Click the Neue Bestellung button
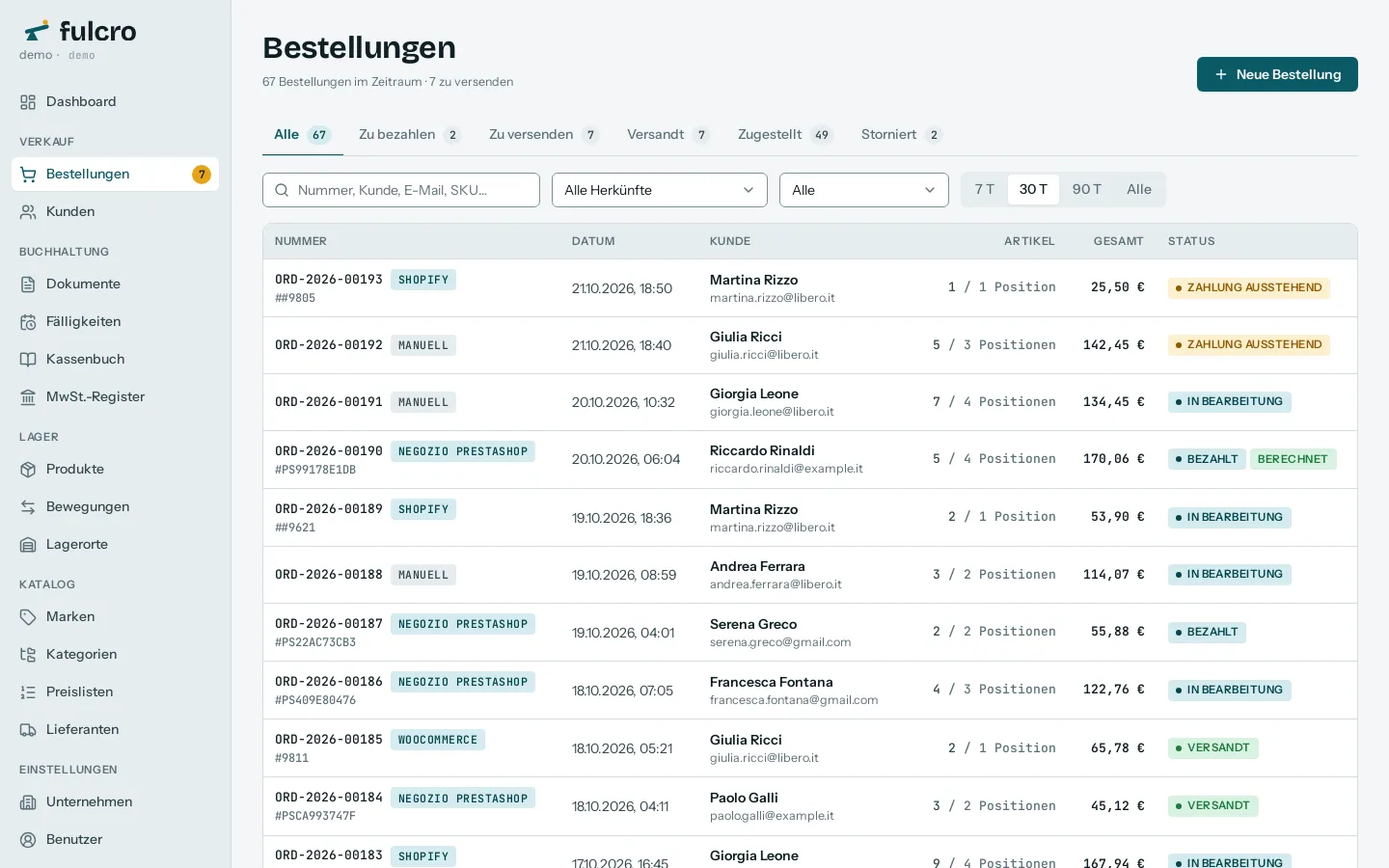This screenshot has width=1389, height=868. (1277, 74)
